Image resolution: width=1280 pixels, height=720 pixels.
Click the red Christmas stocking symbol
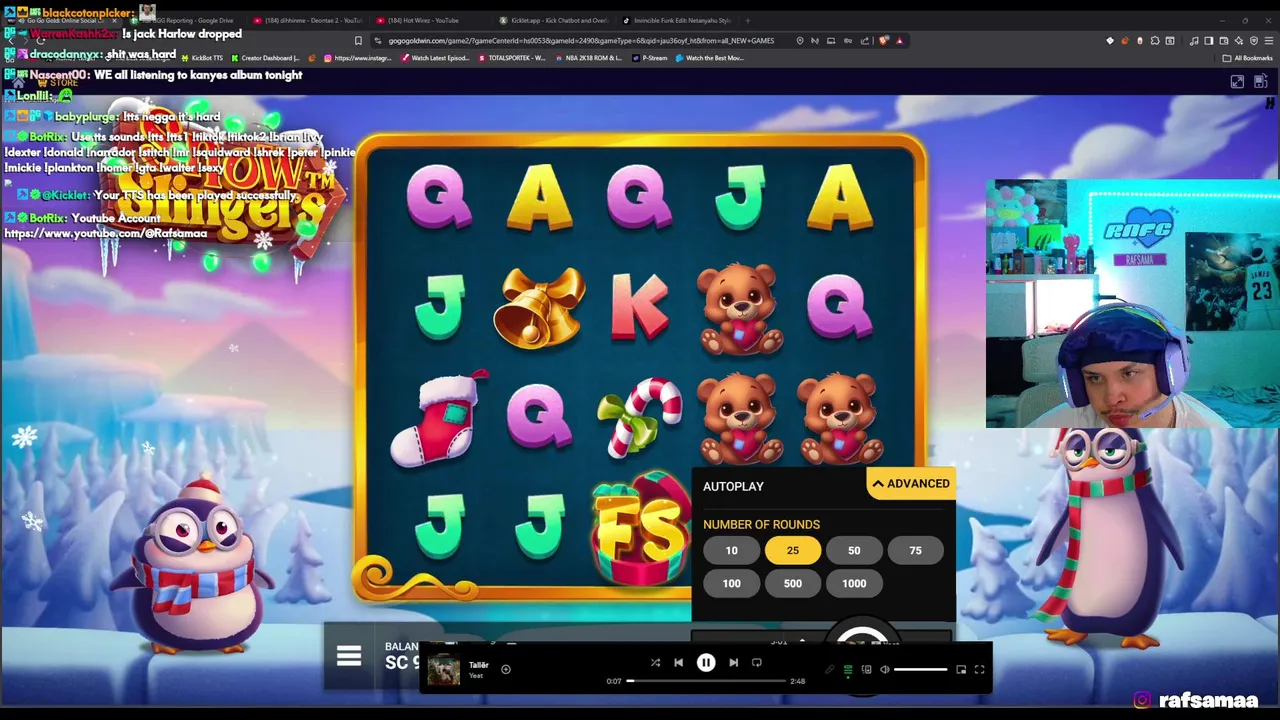click(439, 417)
